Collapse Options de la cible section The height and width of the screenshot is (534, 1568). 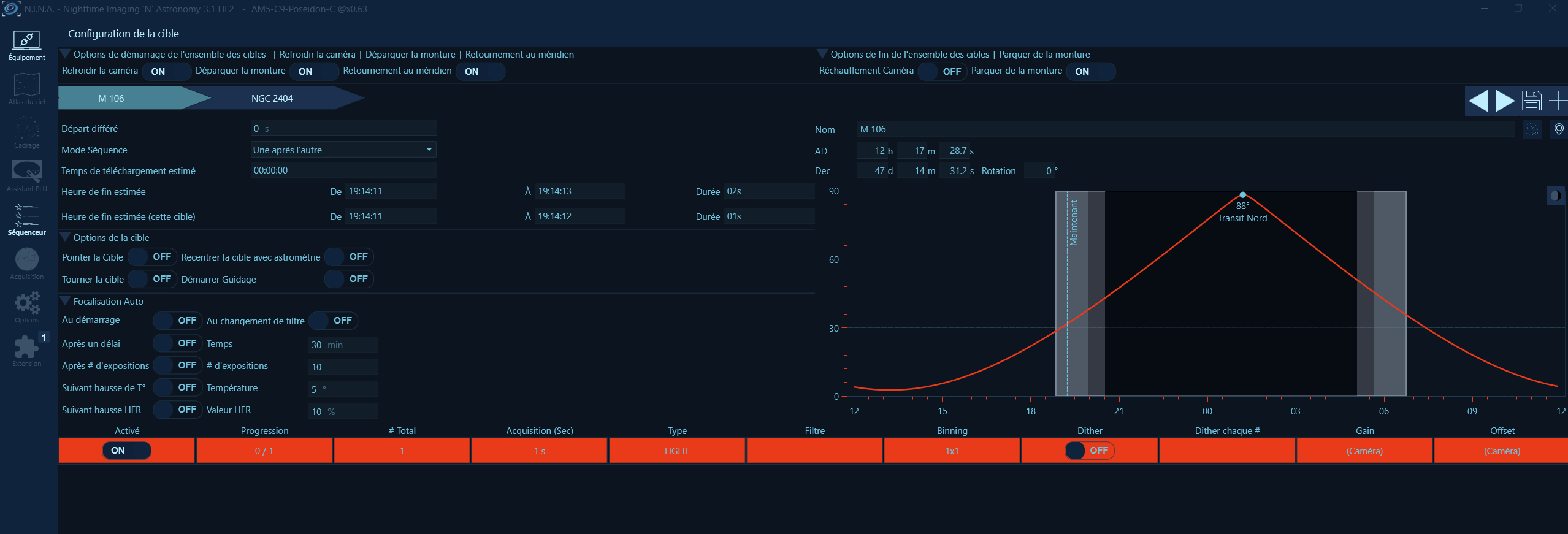(x=64, y=237)
